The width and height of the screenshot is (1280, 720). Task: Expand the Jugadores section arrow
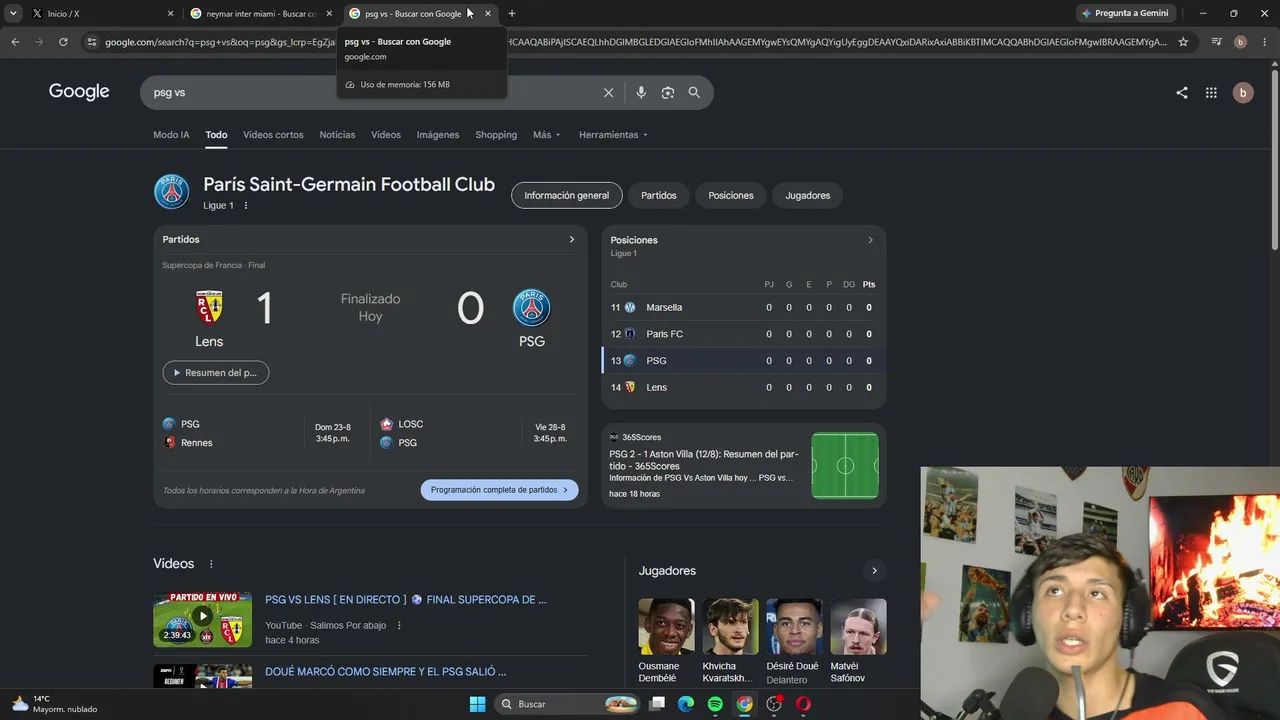point(874,571)
